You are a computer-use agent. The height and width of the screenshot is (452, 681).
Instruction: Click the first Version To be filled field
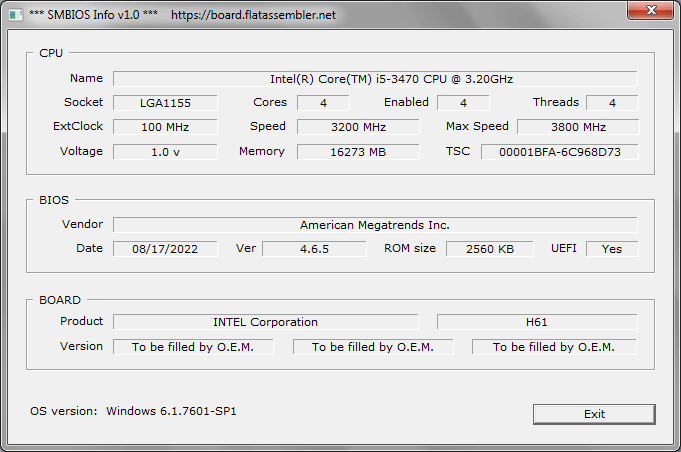click(193, 347)
